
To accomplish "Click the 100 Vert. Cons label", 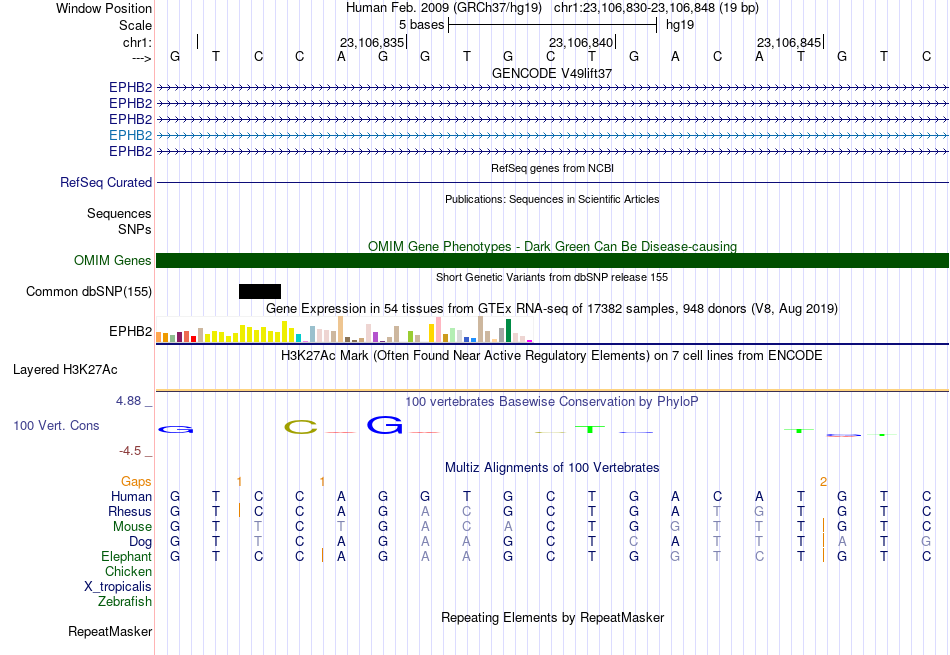I will 56,425.
